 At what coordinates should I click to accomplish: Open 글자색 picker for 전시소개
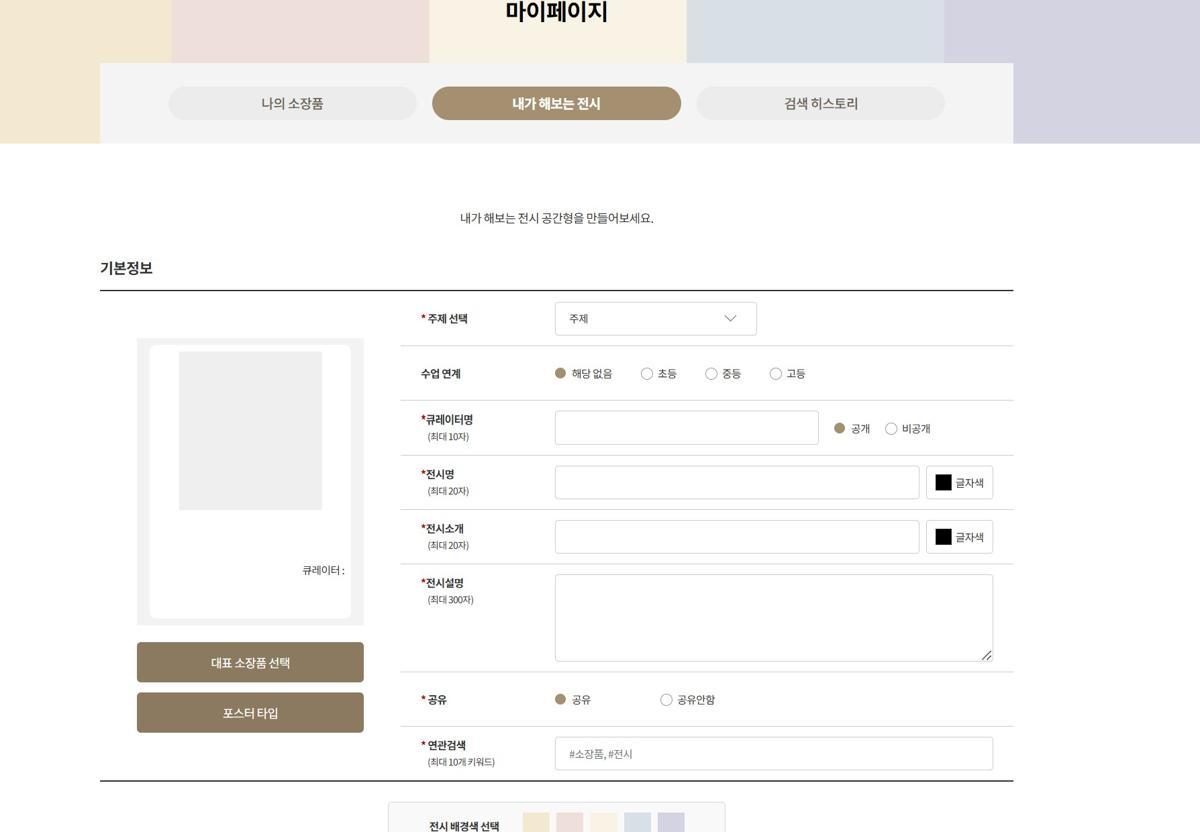pyautogui.click(x=959, y=537)
